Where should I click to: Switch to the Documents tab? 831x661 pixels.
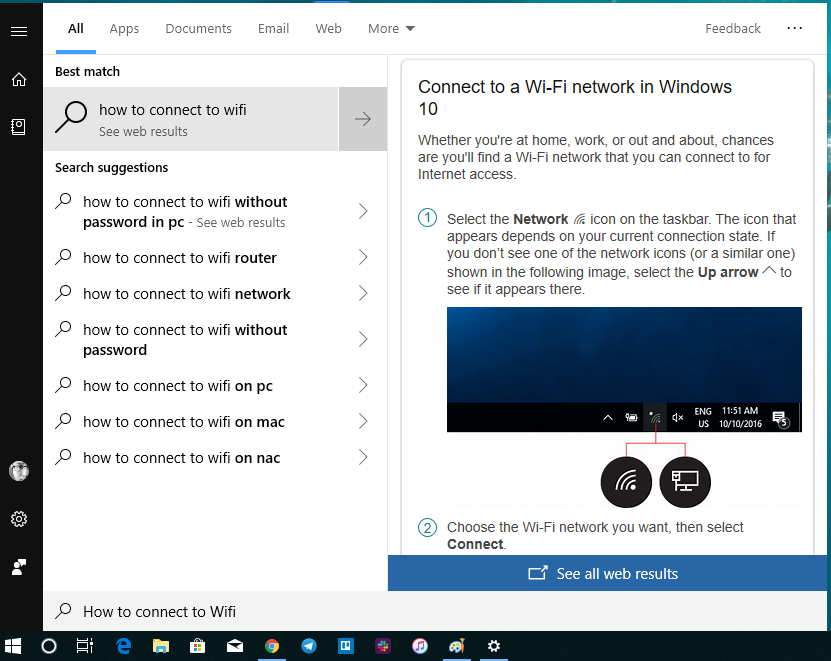point(198,28)
